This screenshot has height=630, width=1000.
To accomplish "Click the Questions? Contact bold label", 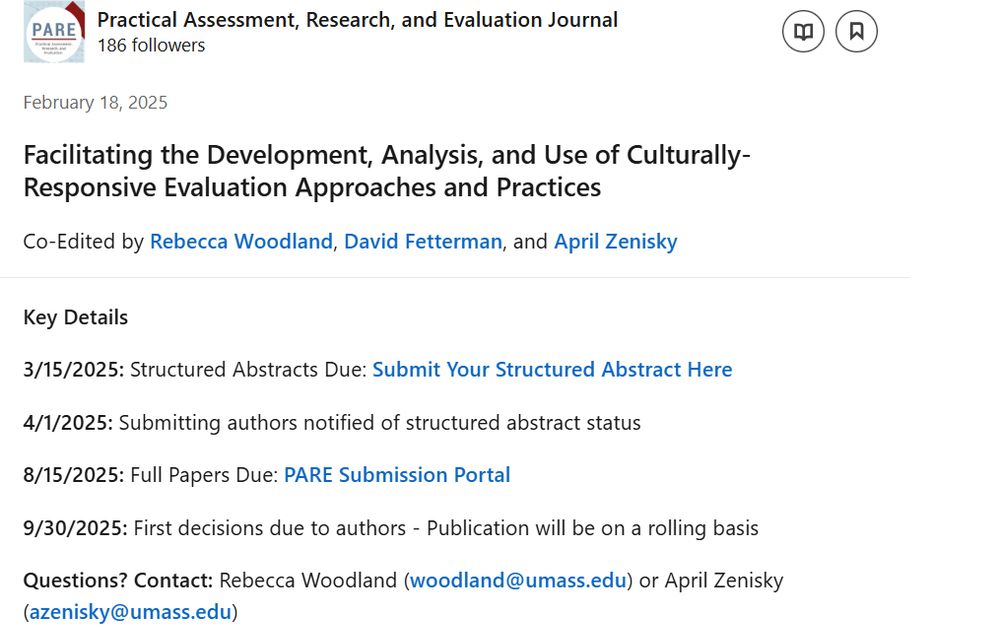I will (117, 580).
